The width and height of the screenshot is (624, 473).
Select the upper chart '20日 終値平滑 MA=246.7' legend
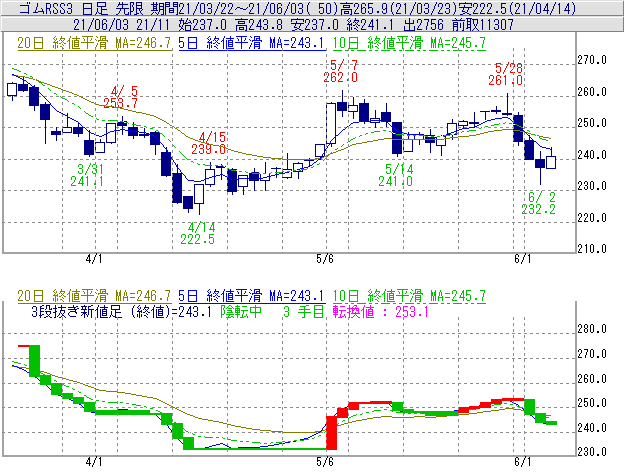click(94, 43)
